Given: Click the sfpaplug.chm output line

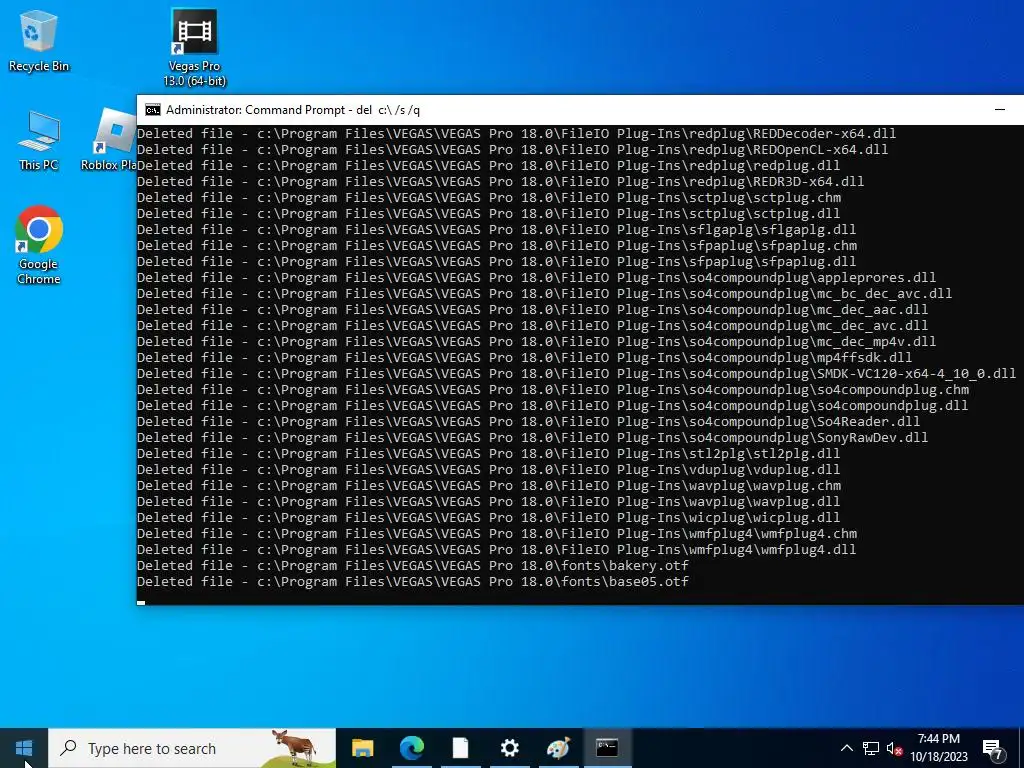Looking at the screenshot, I should click(x=496, y=246).
